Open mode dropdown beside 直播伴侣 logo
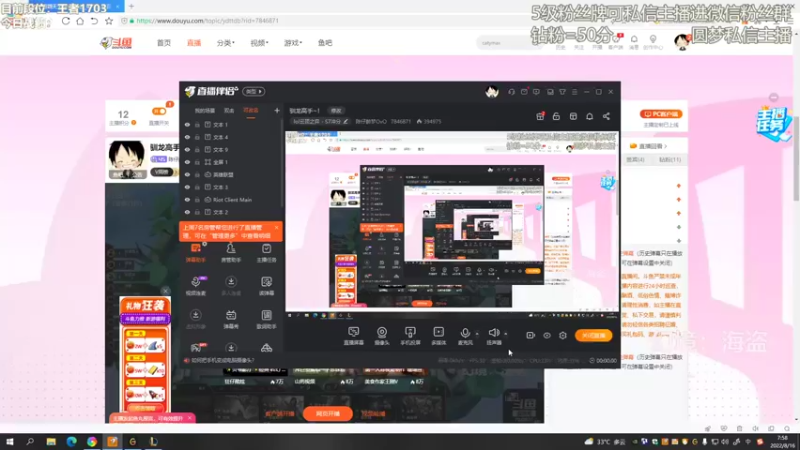 click(254, 92)
